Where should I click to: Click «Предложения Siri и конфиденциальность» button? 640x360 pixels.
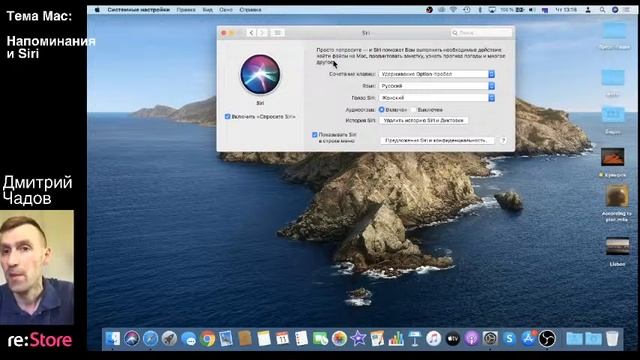click(437, 140)
